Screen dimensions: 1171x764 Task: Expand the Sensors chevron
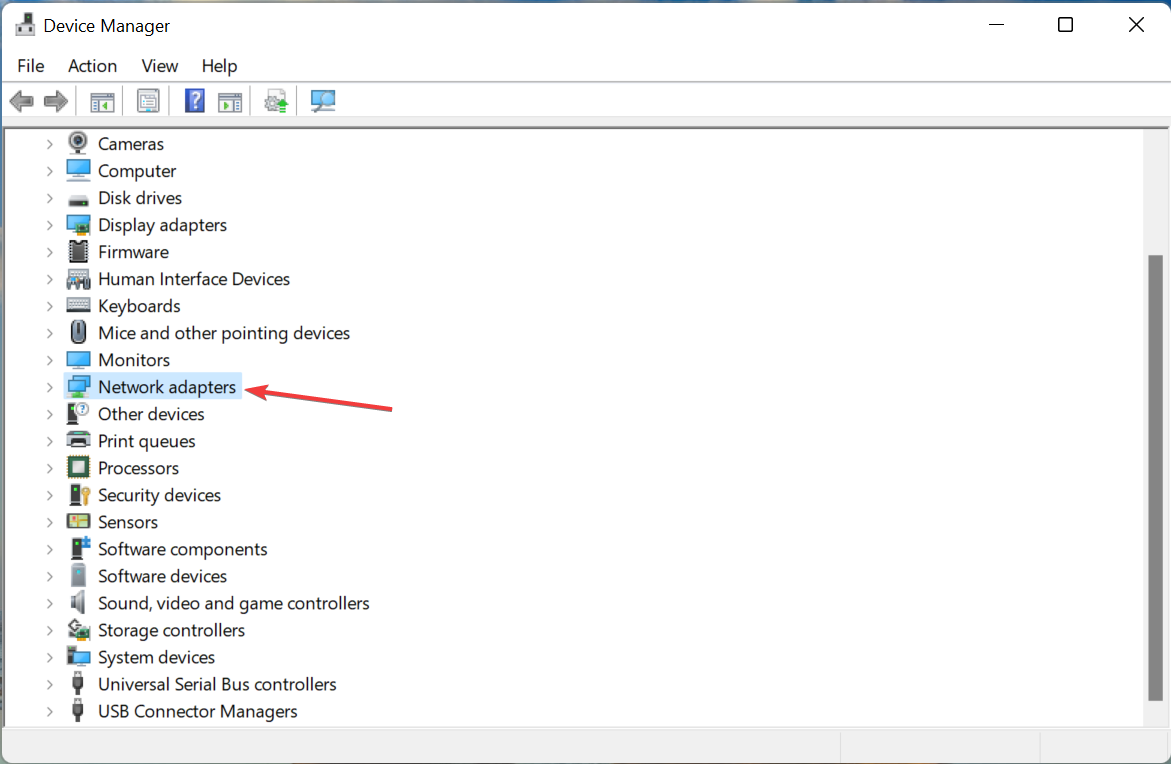tap(49, 522)
